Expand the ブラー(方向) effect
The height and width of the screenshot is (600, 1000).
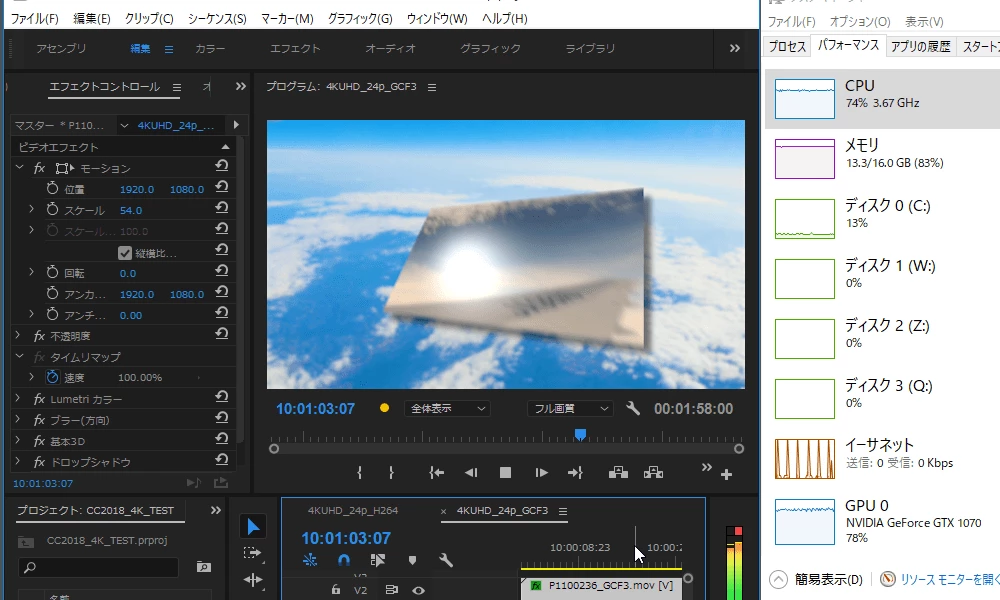[18, 419]
